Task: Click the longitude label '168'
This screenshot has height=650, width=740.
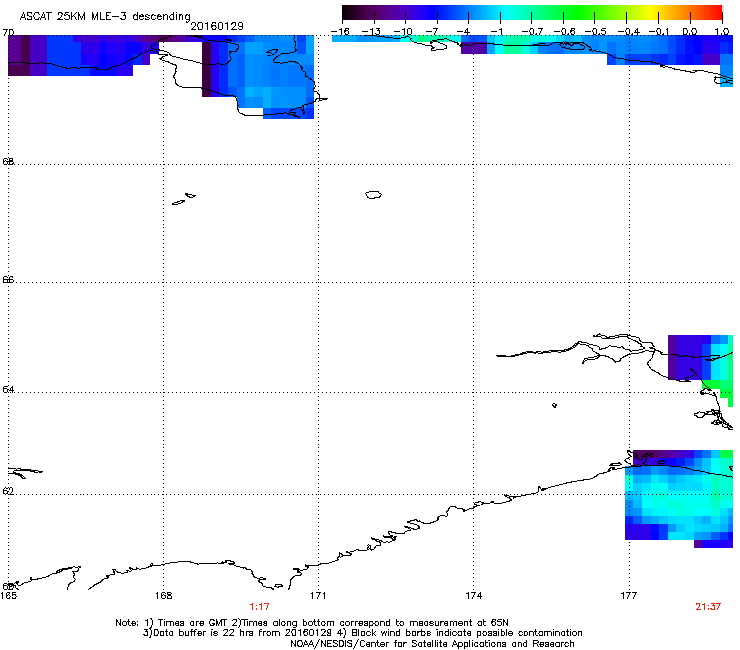Action: [163, 596]
